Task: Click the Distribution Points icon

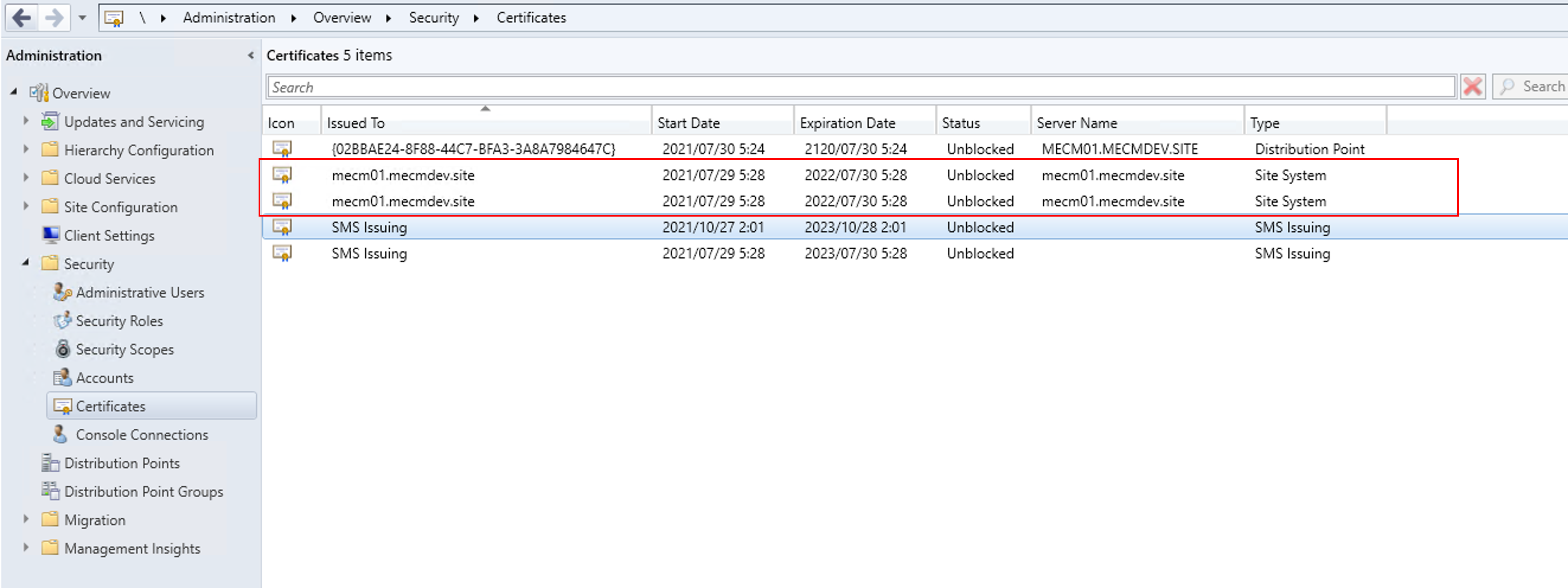Action: [50, 462]
